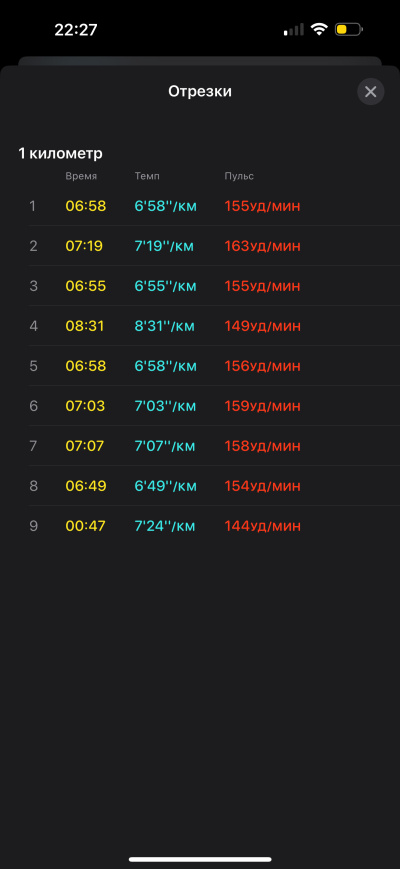
Task: Select the Темп column header
Action: (x=147, y=176)
